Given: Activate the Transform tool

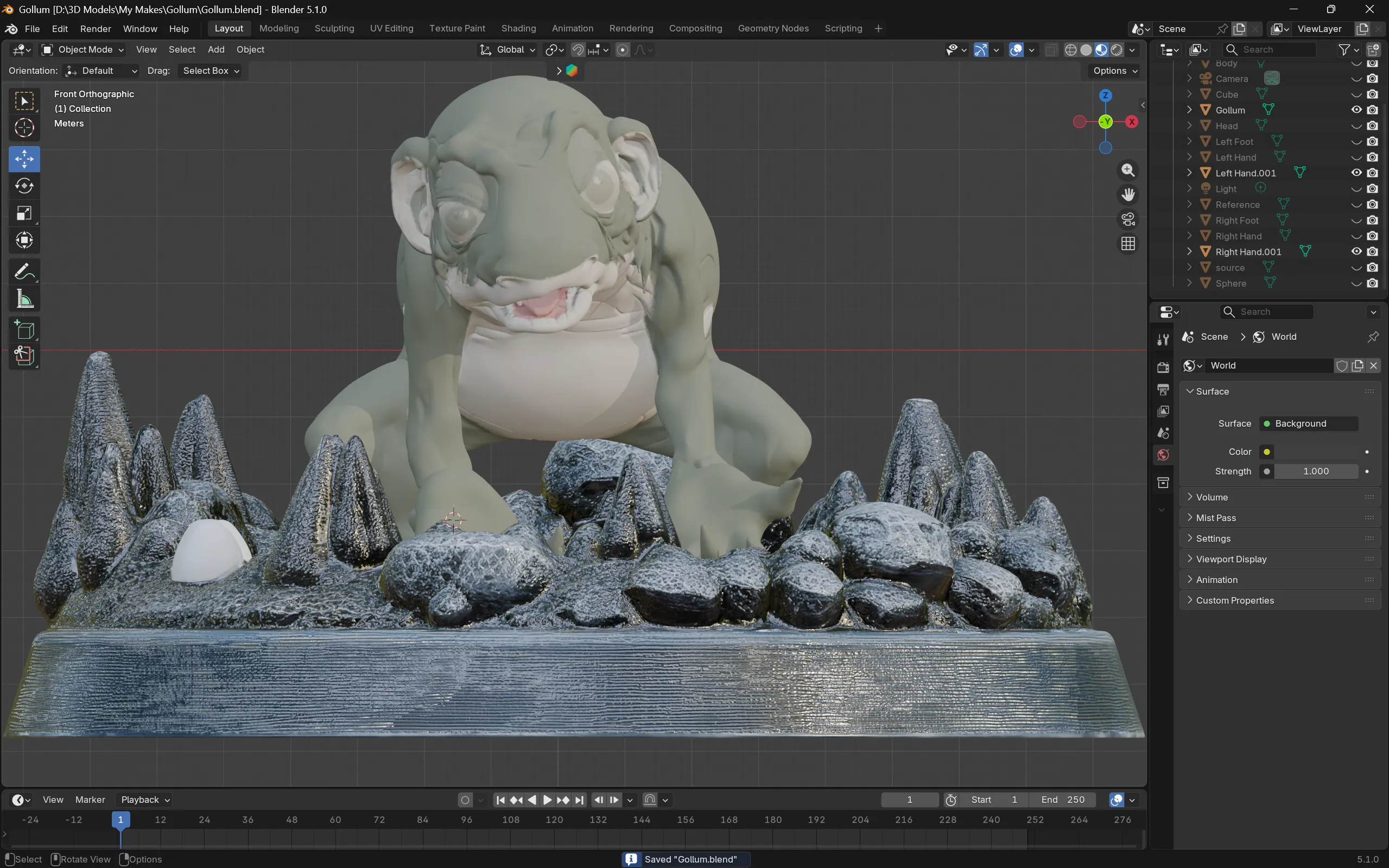Looking at the screenshot, I should [24, 240].
